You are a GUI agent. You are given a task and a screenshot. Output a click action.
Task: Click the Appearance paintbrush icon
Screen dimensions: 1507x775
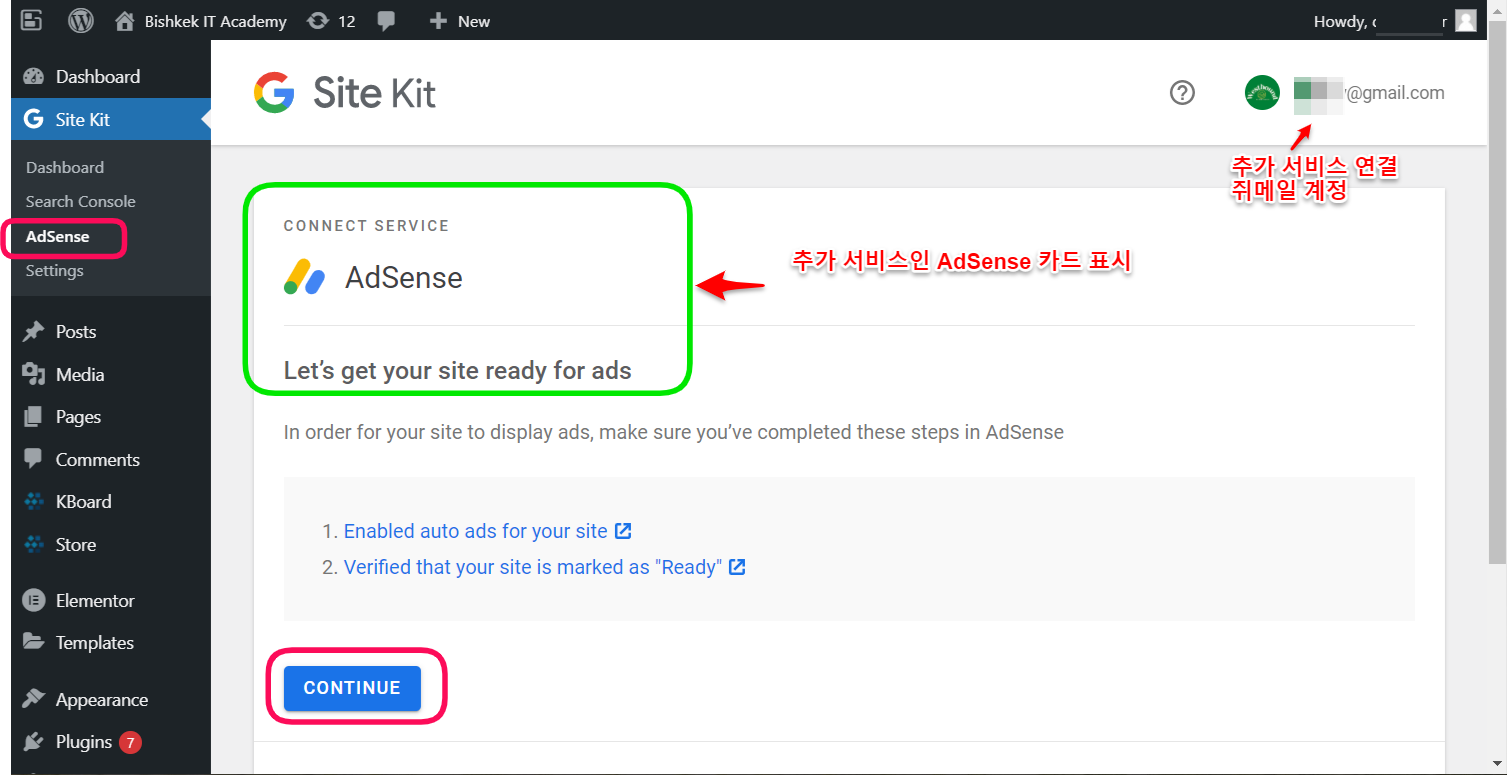point(34,700)
